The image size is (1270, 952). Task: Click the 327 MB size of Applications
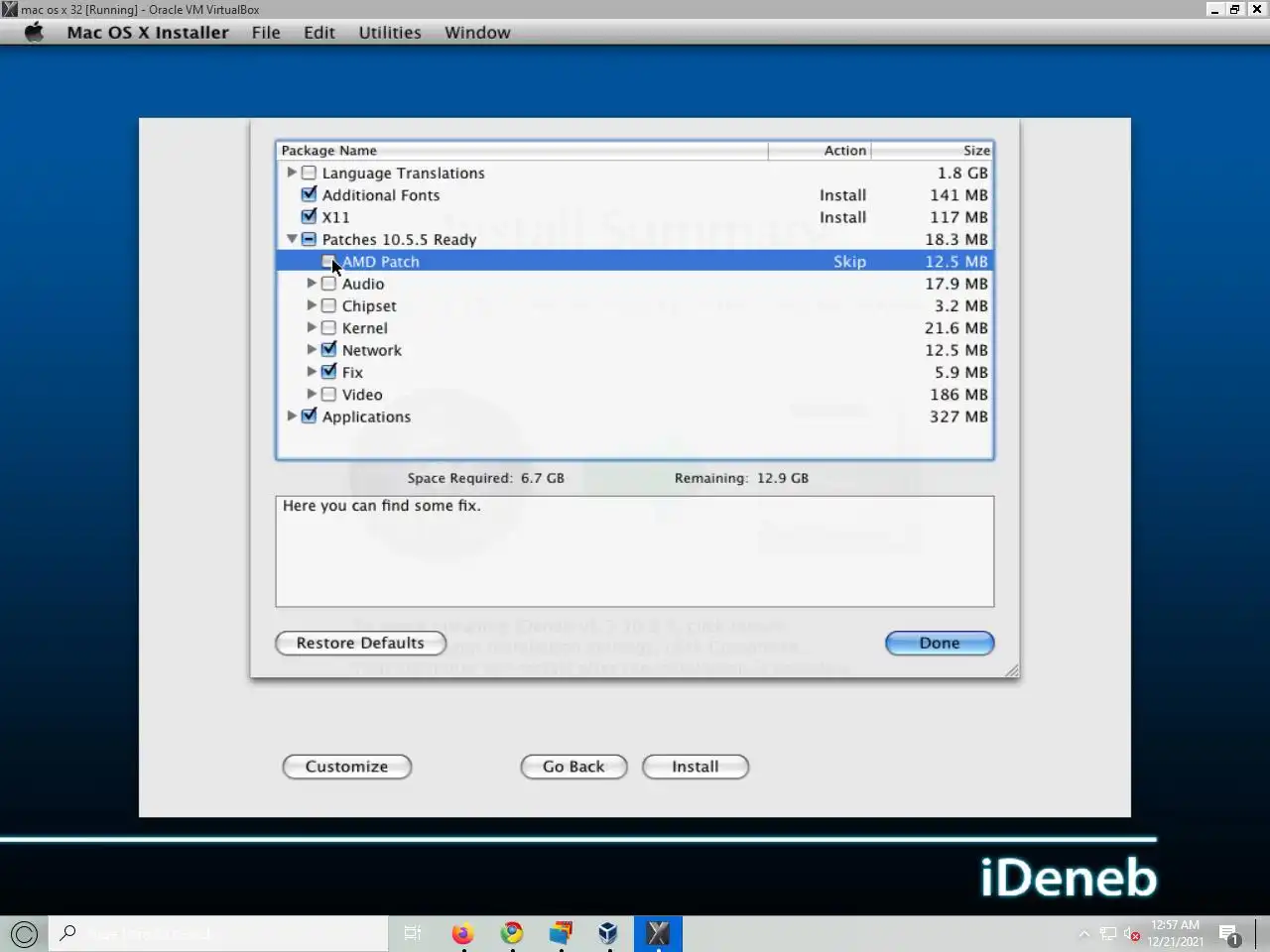[x=958, y=416]
